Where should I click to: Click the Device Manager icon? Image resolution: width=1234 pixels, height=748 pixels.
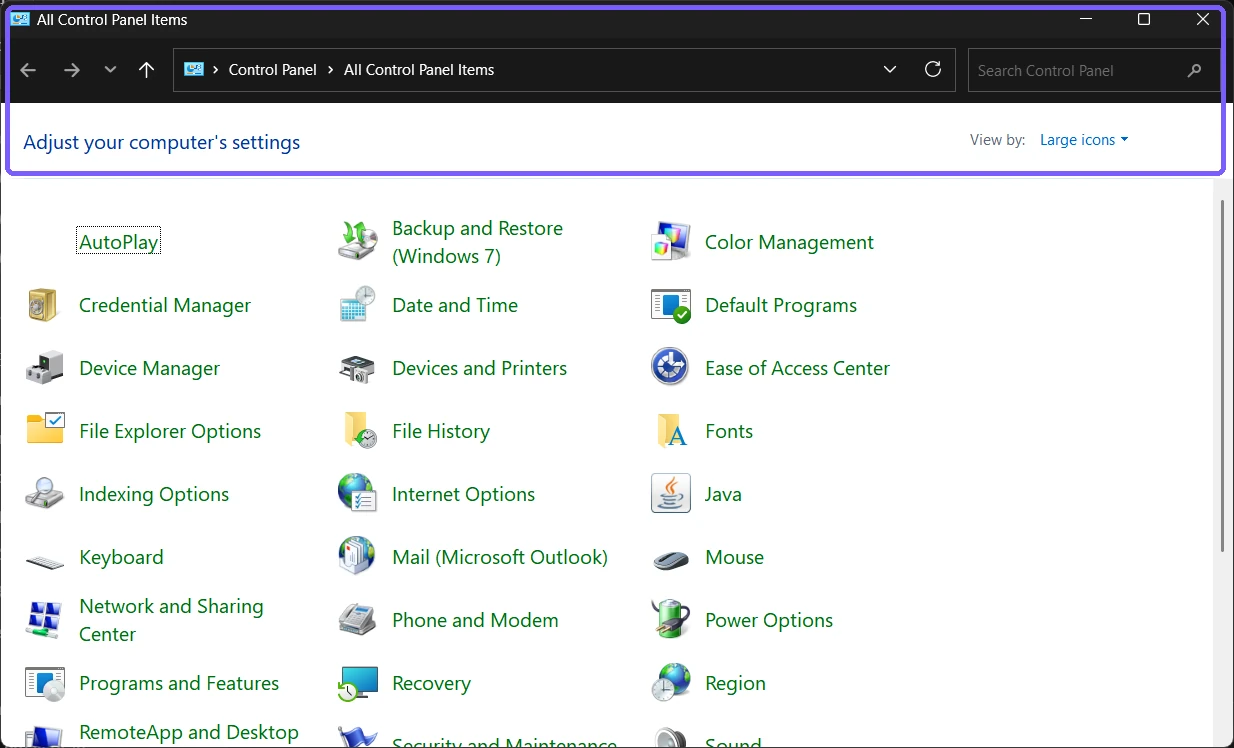(44, 368)
